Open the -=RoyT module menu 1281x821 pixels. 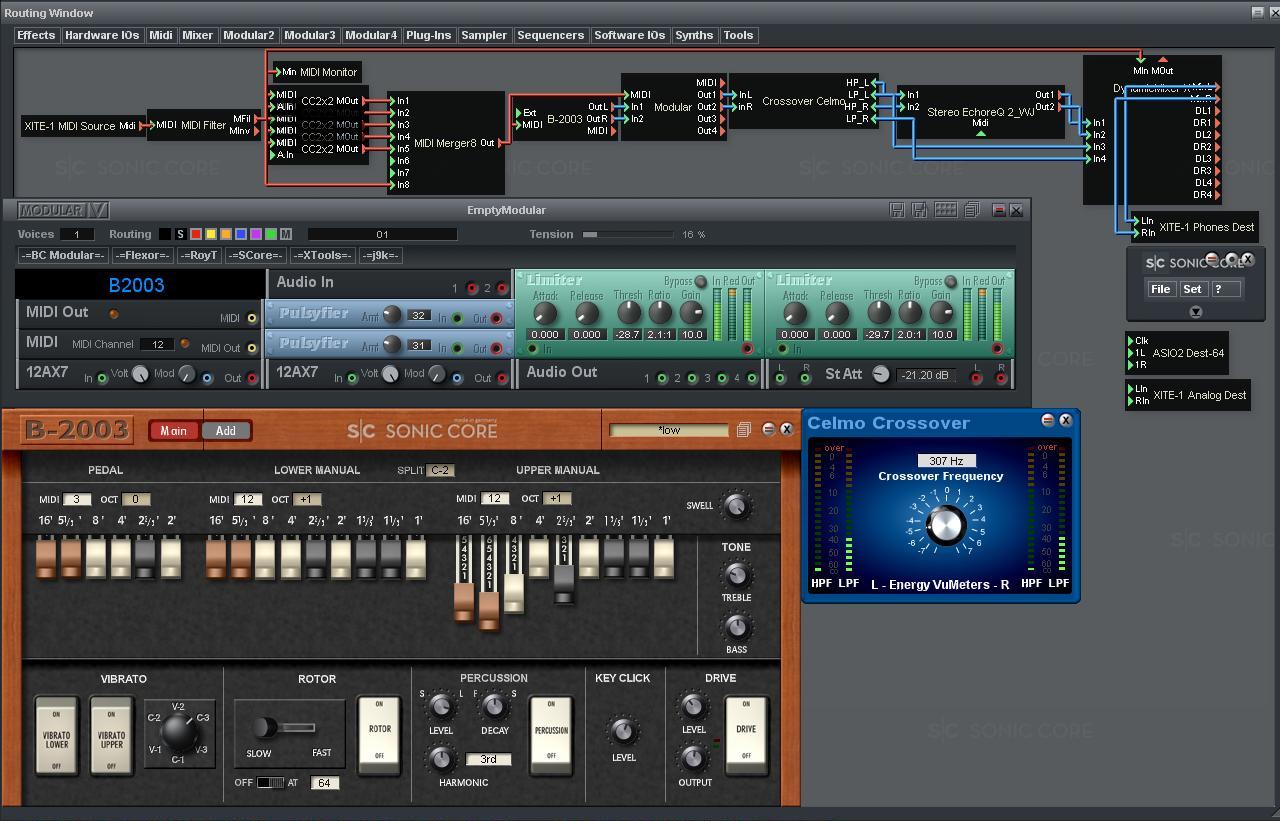(198, 255)
